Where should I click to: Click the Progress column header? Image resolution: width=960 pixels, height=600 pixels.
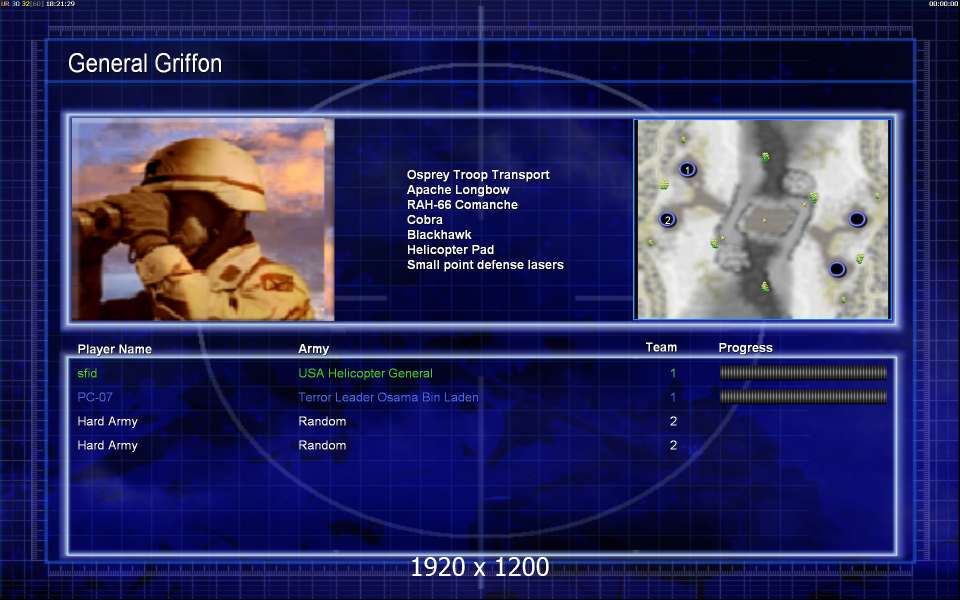[x=745, y=348]
